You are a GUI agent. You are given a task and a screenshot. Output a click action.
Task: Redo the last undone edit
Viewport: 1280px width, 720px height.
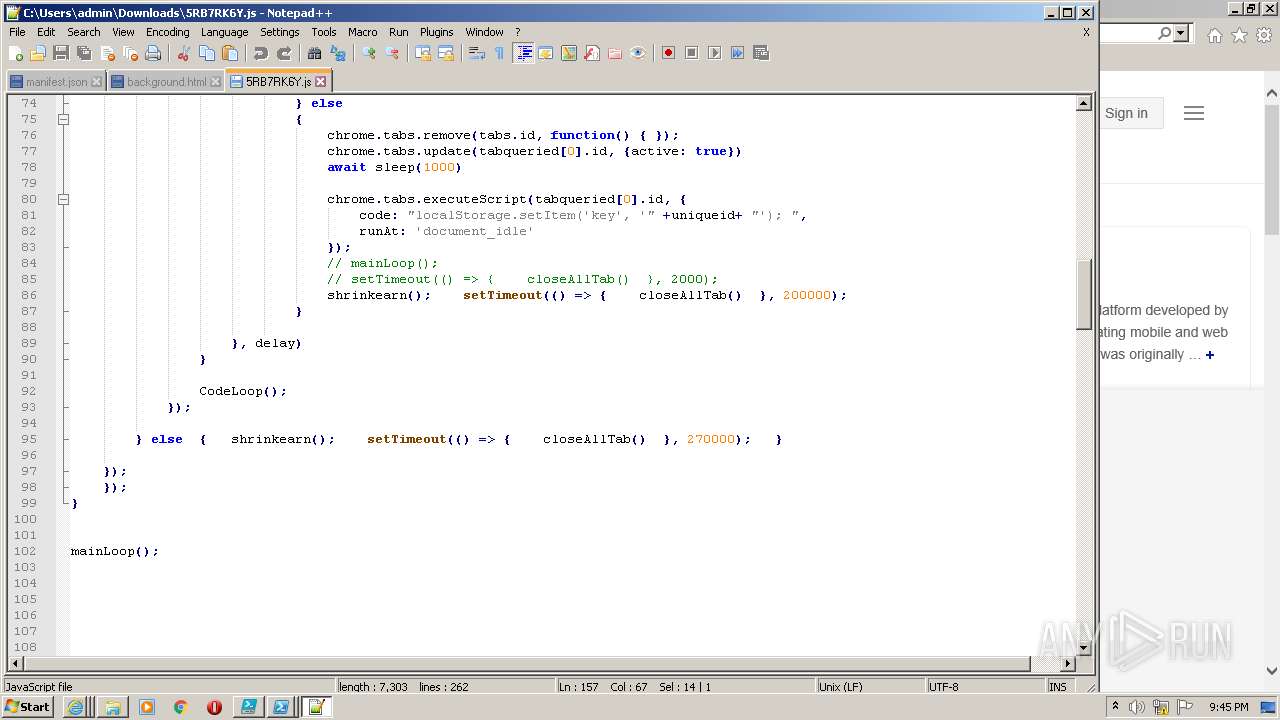pos(284,53)
